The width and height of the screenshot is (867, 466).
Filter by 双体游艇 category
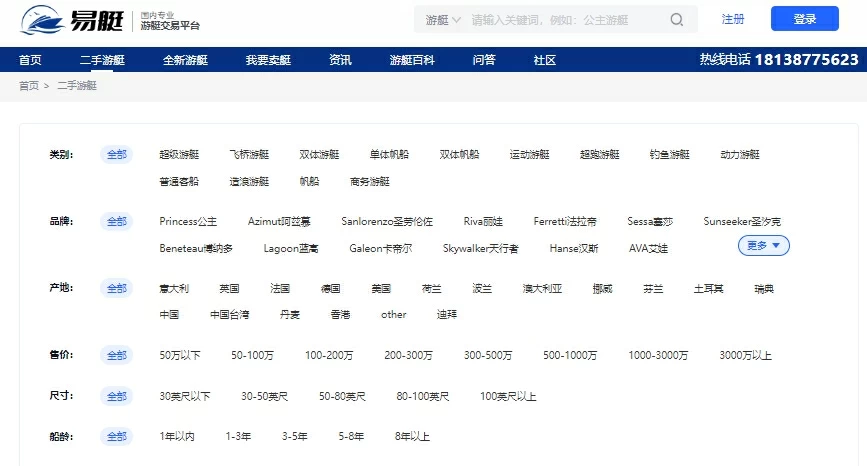tap(319, 154)
